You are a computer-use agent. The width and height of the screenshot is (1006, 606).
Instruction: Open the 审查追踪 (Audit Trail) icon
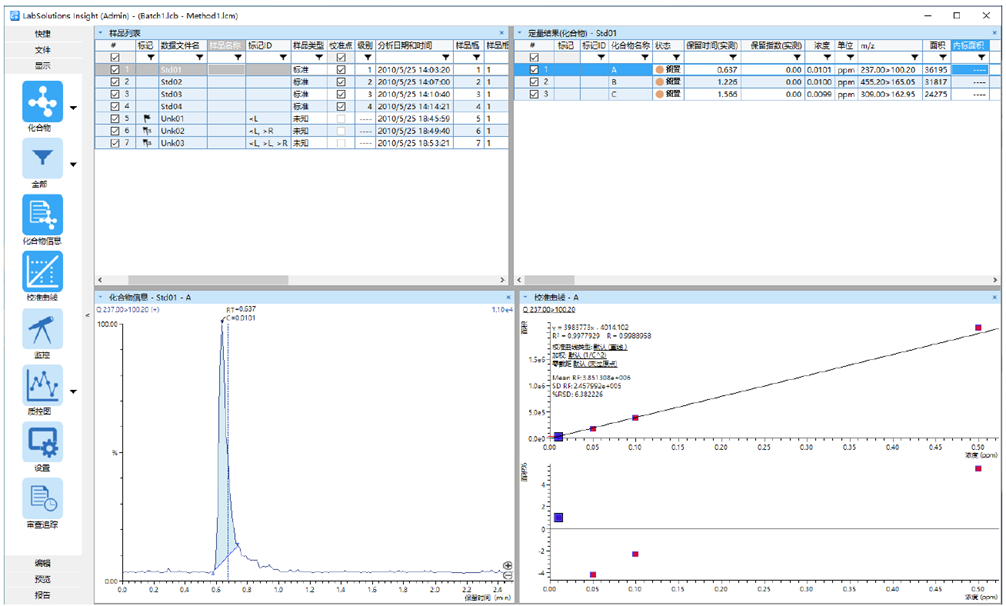pos(42,497)
